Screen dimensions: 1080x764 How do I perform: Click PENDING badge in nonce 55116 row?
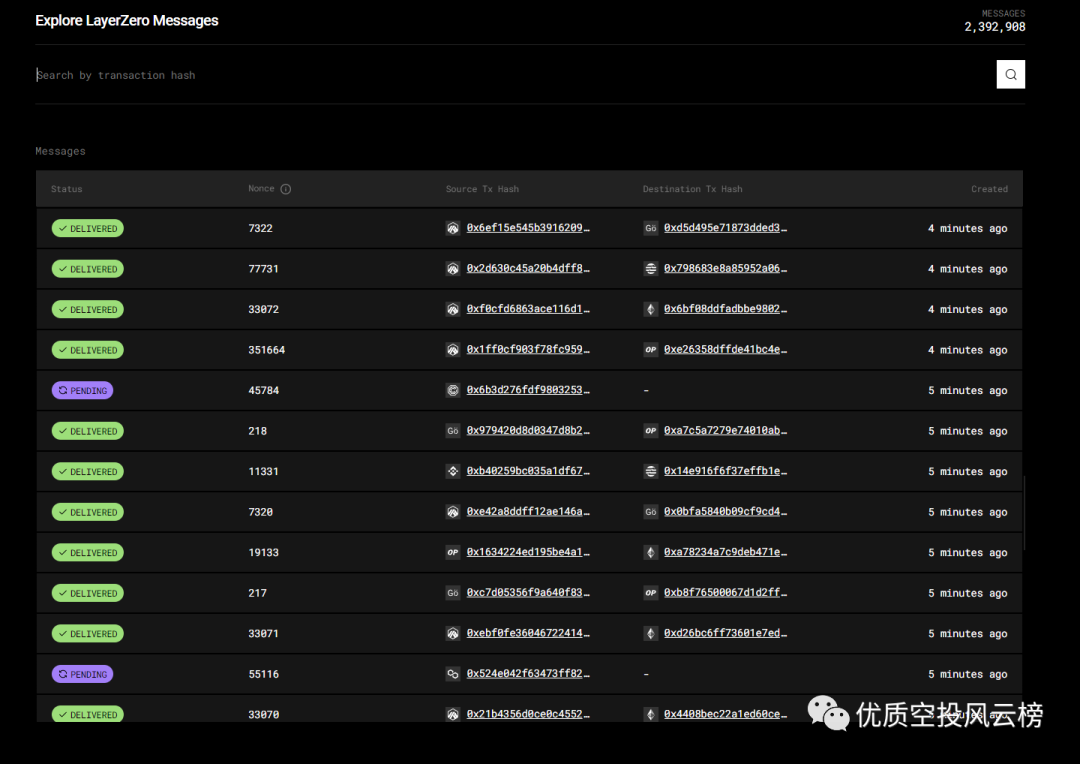82,674
